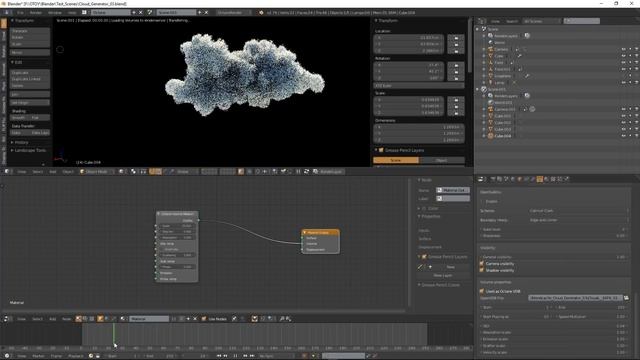Click the Scale button in the tool shelf
Screen dimensions: 640x360
point(30,44)
